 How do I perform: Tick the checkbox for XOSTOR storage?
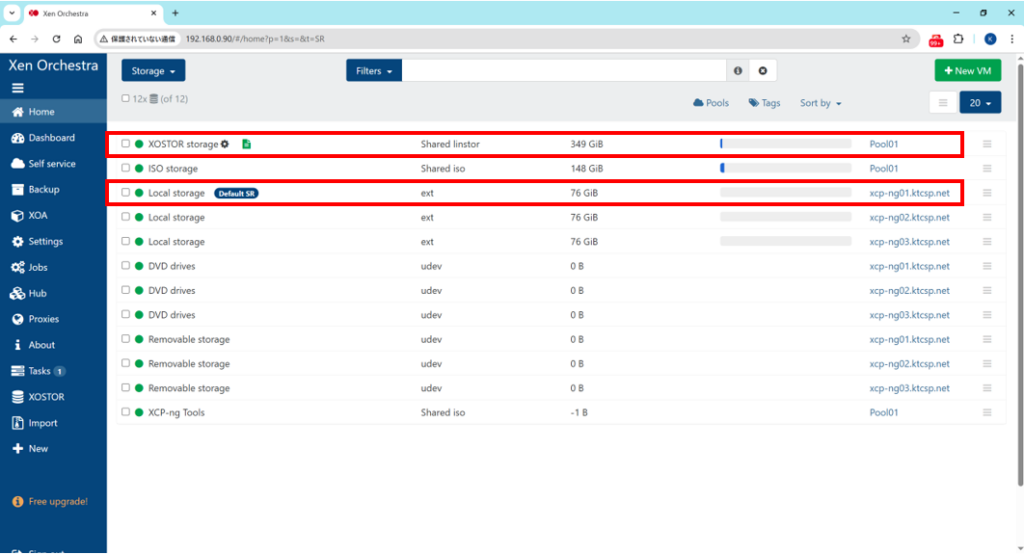[x=126, y=144]
